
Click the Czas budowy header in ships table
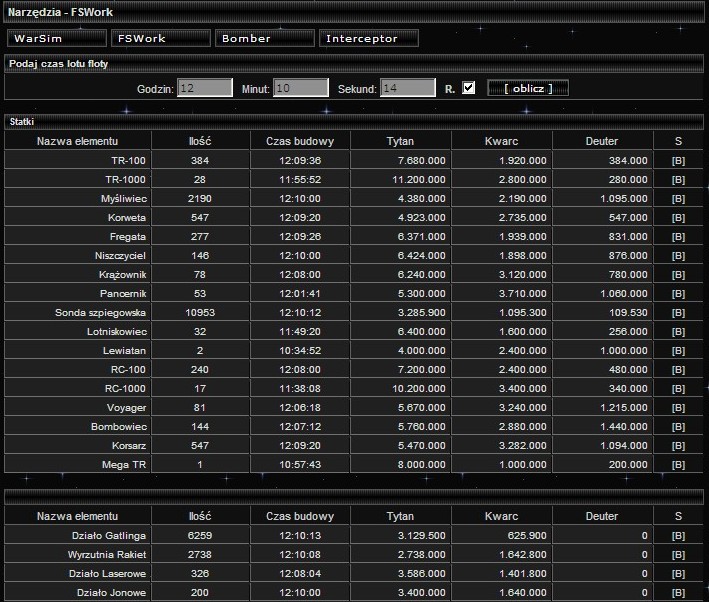point(301,141)
